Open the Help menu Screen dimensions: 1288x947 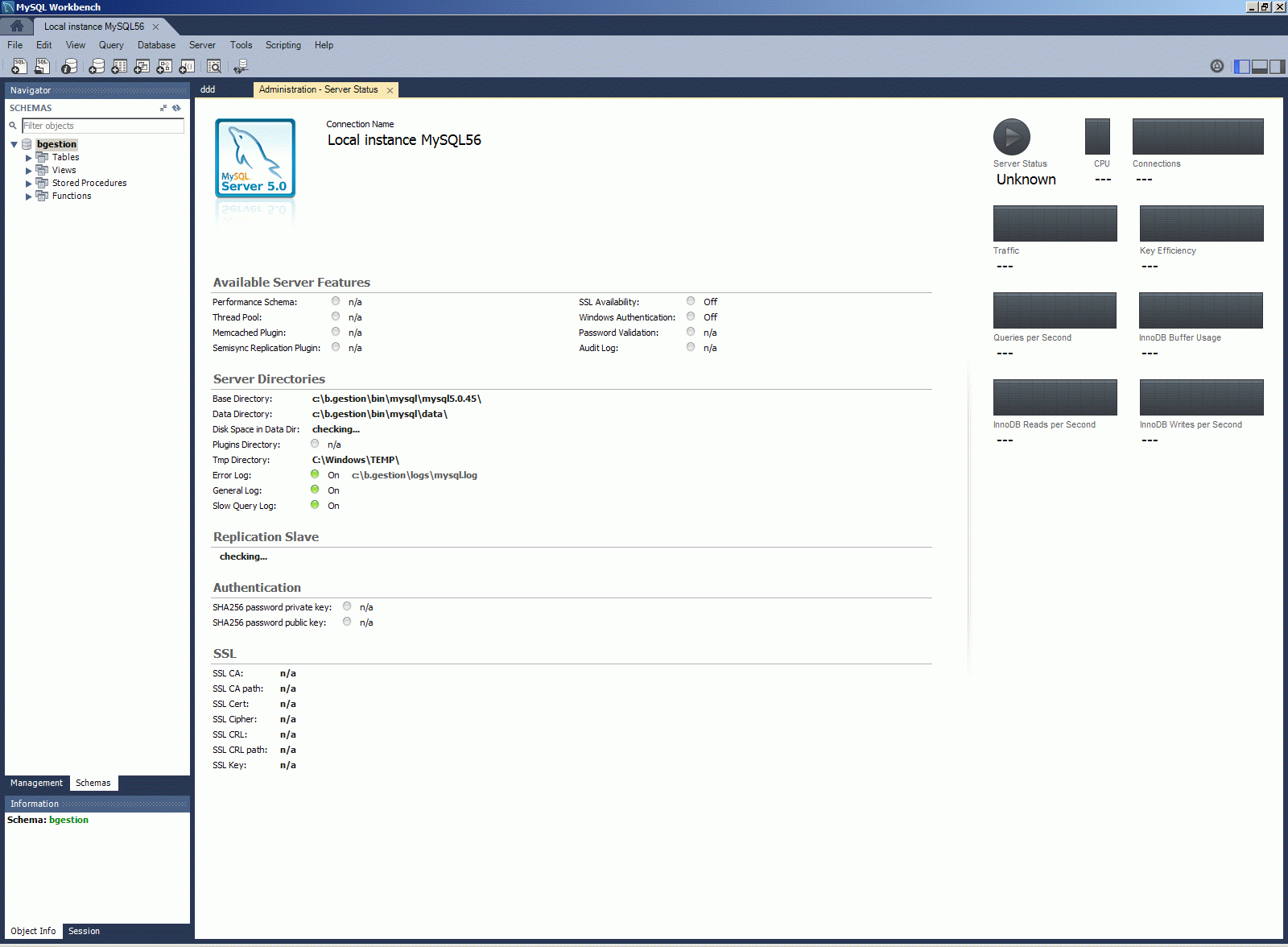324,45
